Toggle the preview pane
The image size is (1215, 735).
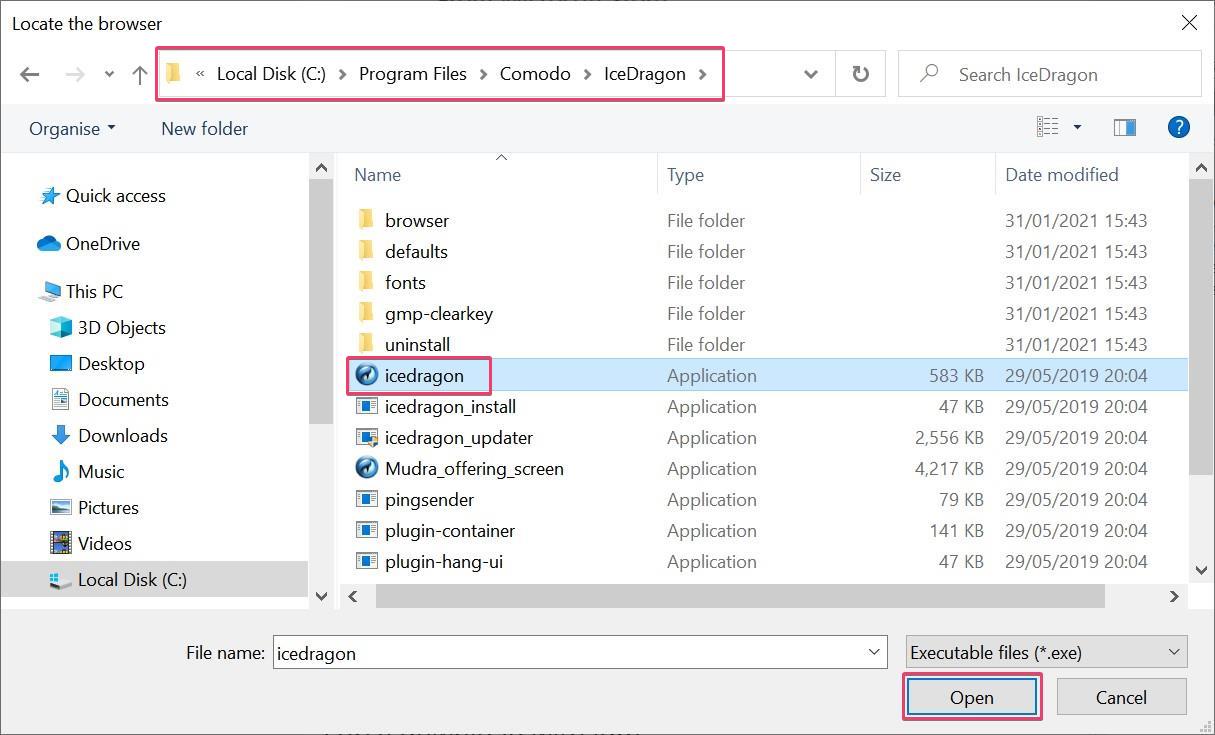pos(1124,127)
